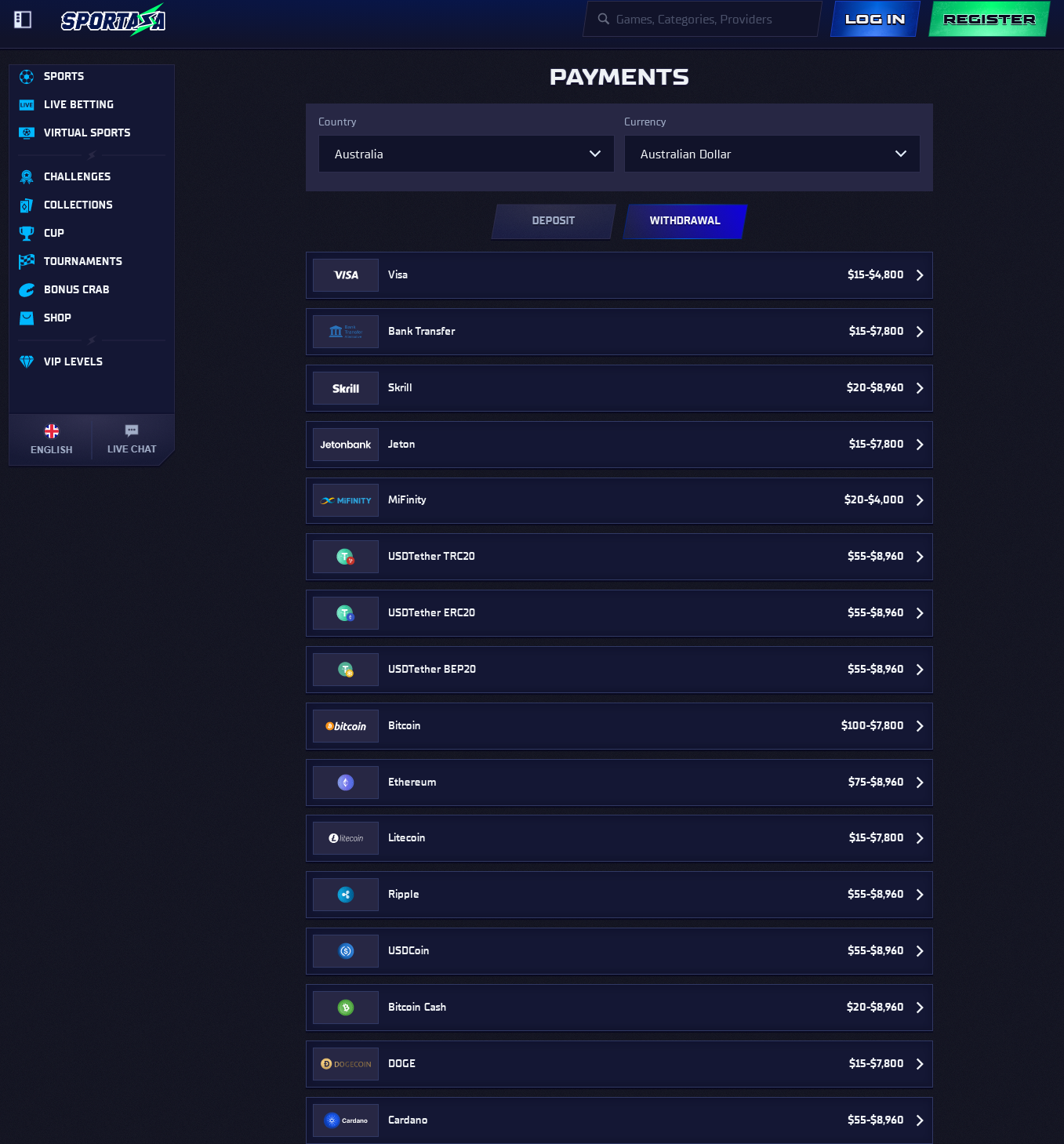Expand the Visa payment row chevron
Image resolution: width=1064 pixels, height=1144 pixels.
(920, 275)
